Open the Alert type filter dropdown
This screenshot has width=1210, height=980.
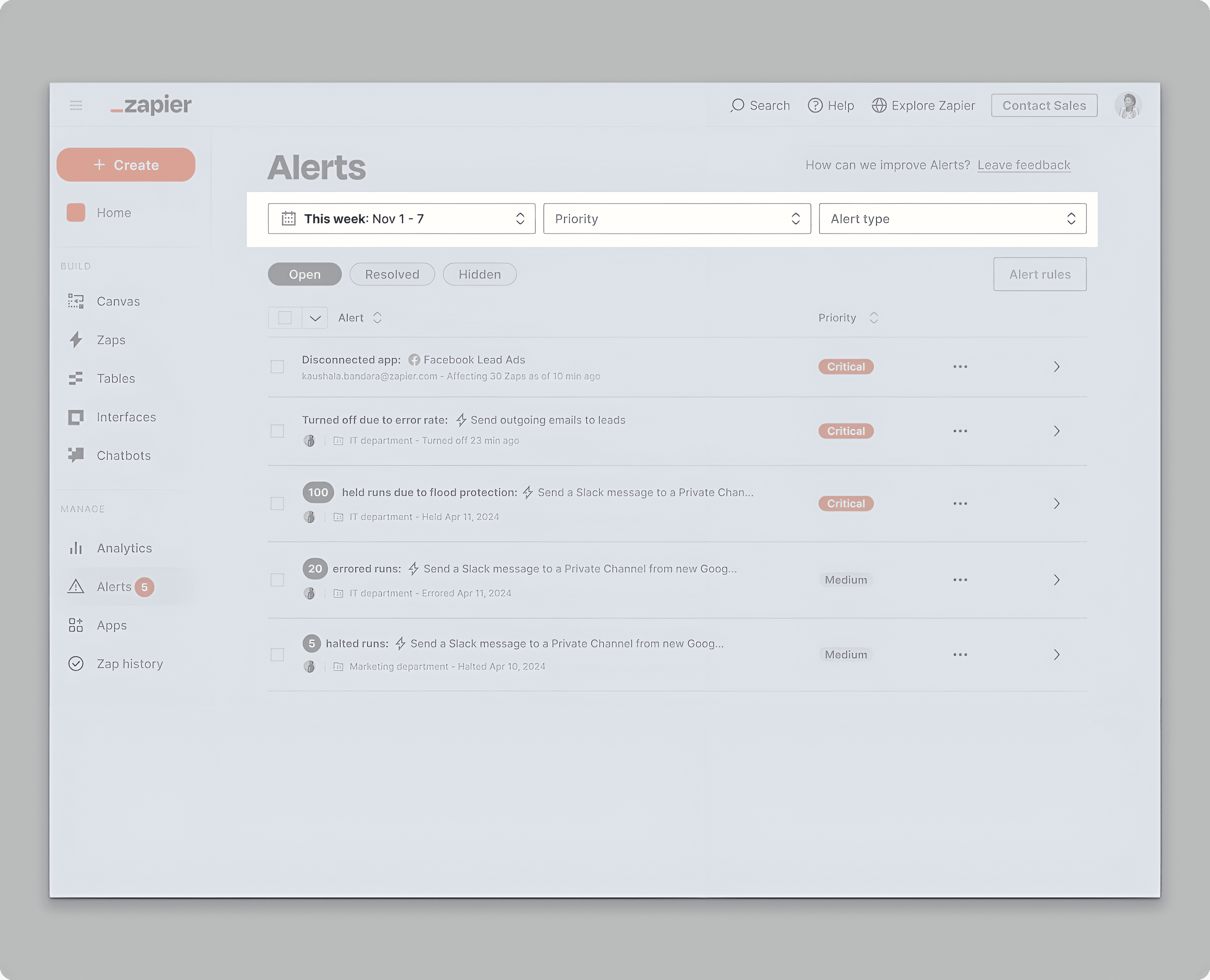pyautogui.click(x=952, y=219)
